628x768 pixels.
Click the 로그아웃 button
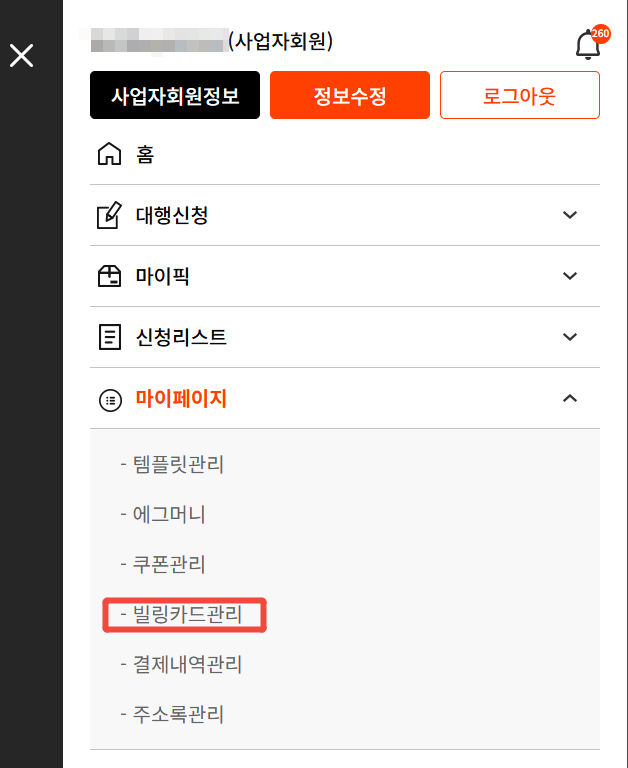tap(520, 95)
